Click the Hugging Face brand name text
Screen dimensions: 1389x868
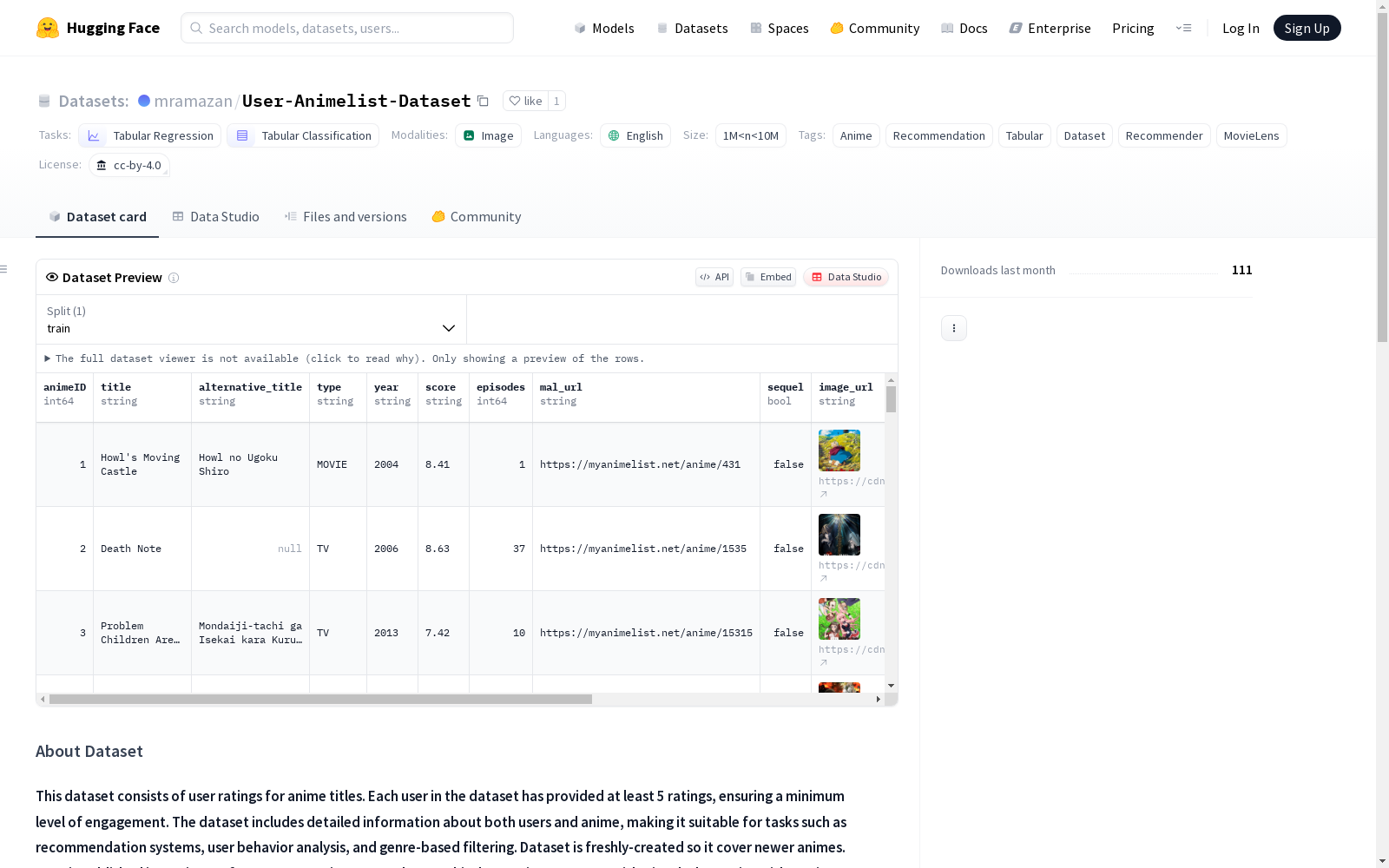pyautogui.click(x=113, y=28)
